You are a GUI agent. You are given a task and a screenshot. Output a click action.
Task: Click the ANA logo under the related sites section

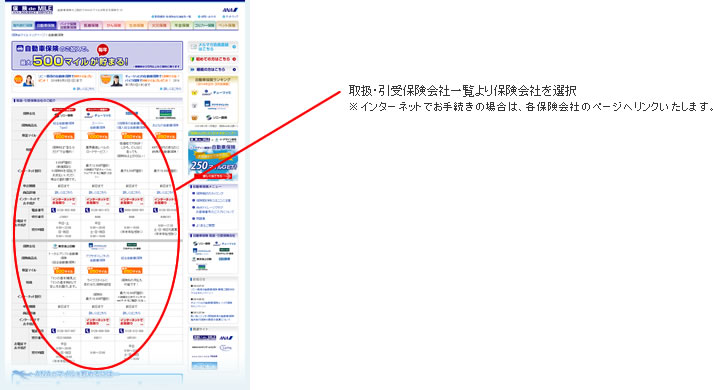[x=226, y=338]
